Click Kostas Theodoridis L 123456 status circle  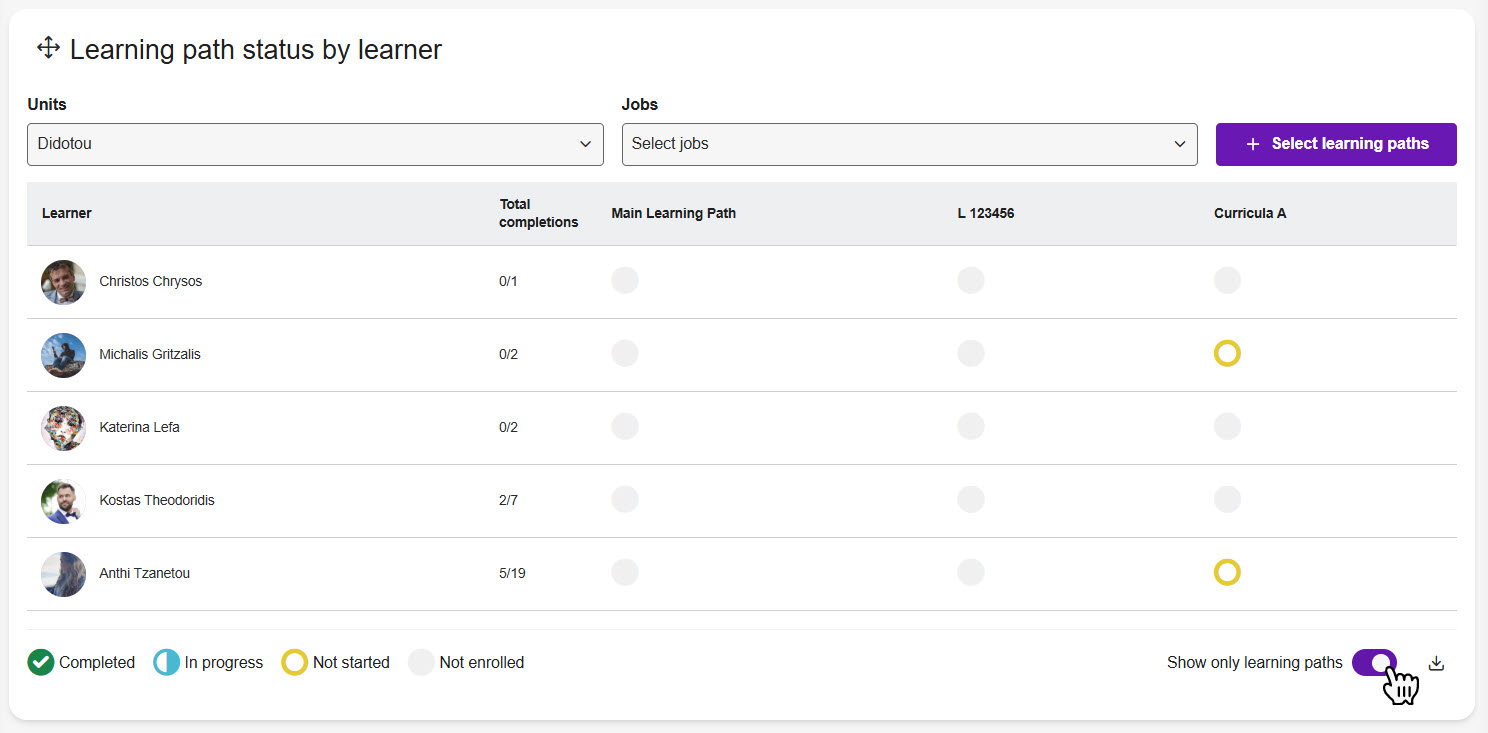(x=971, y=499)
